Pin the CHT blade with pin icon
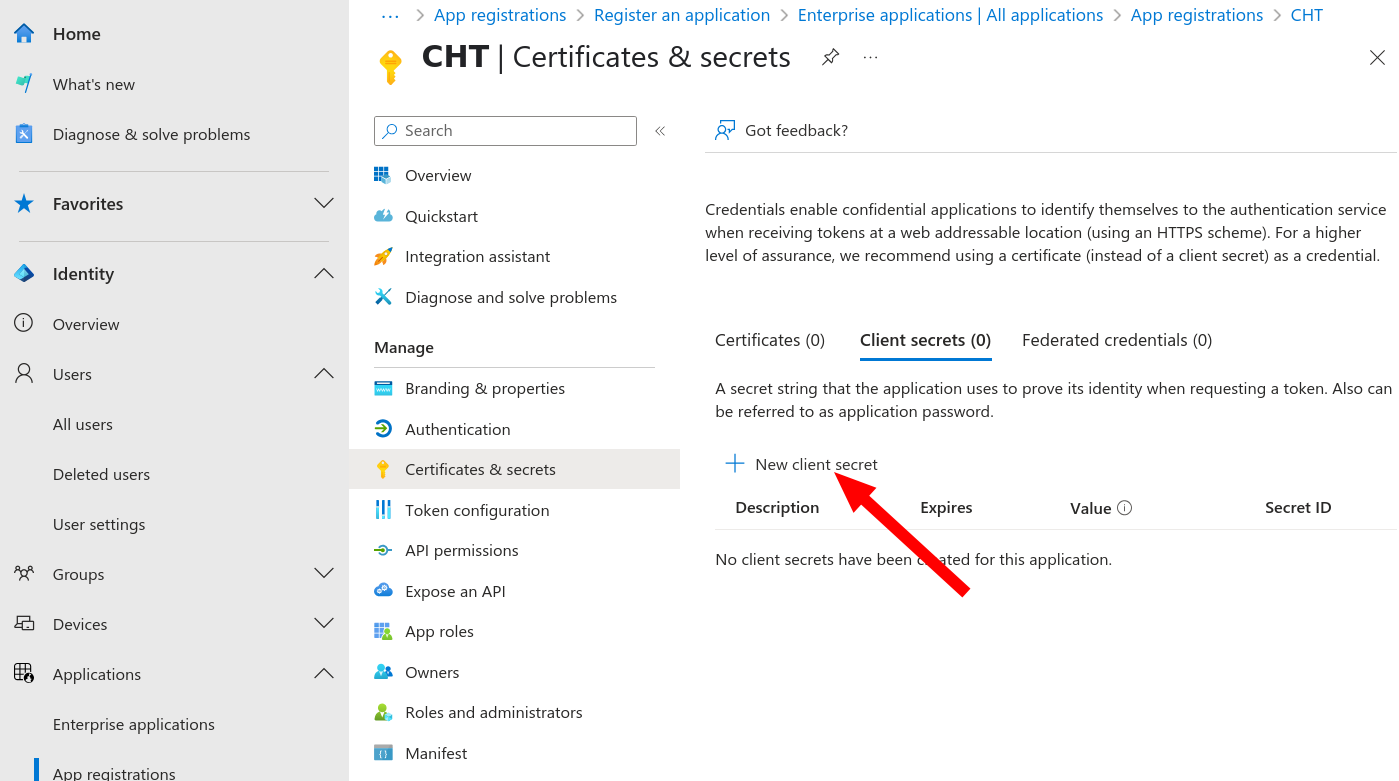Screen dimensions: 1399x781 830,57
